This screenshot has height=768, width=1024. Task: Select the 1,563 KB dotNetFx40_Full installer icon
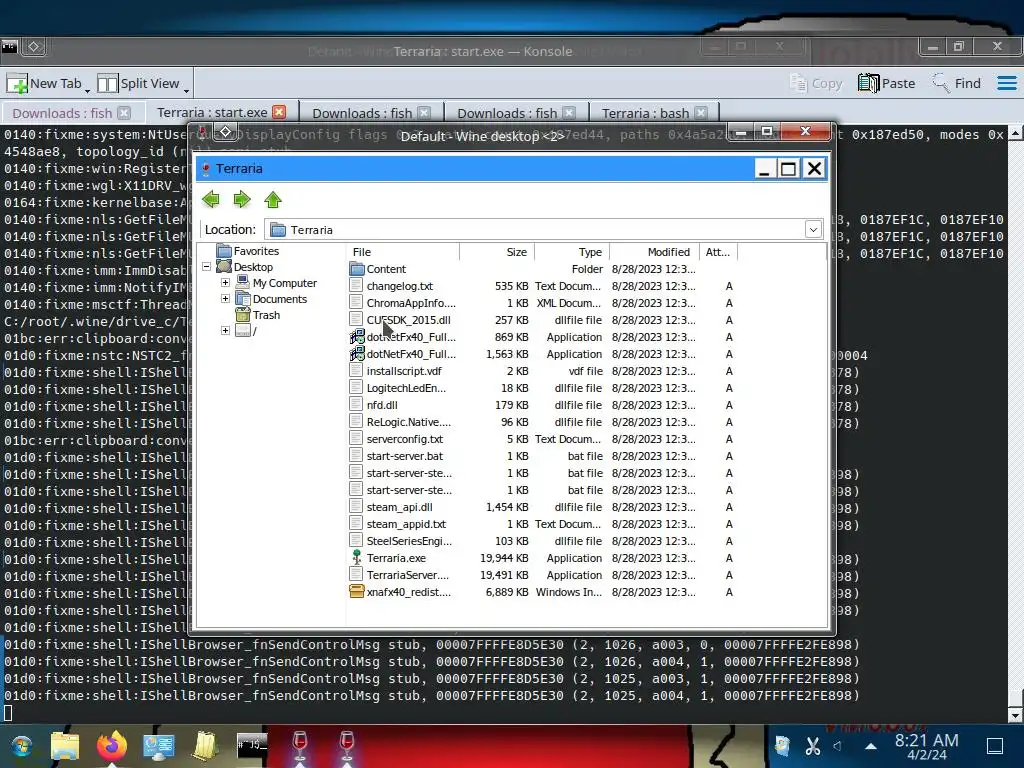(357, 353)
